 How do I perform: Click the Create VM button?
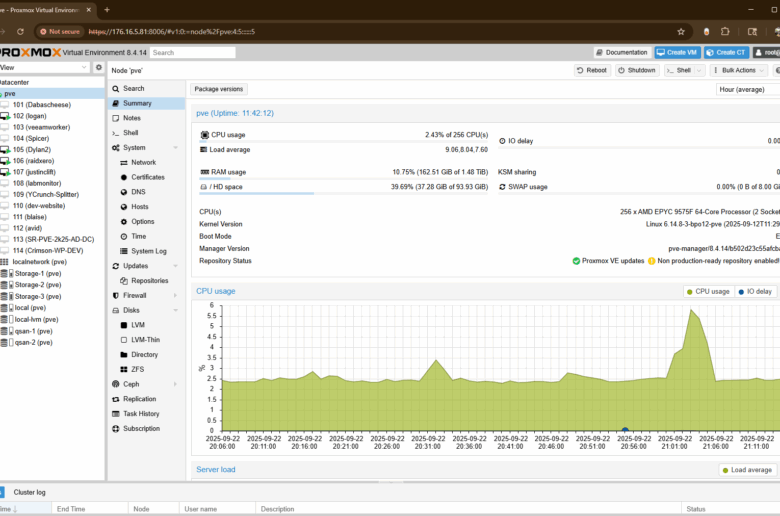point(677,52)
